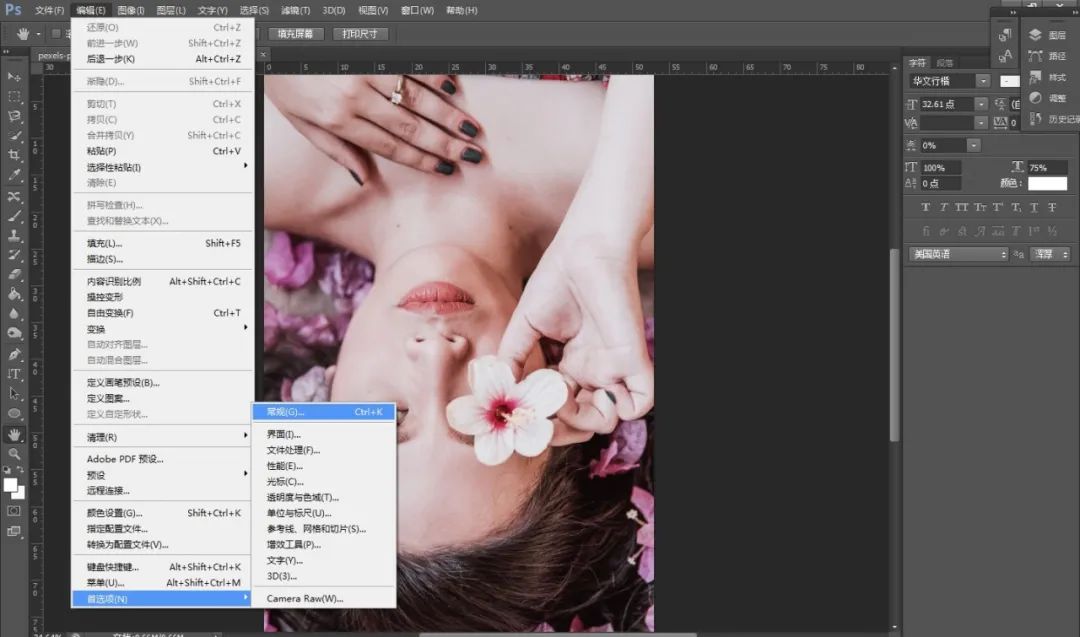Viewport: 1080px width, 637px height.
Task: Open the text color swatch
Action: (x=1048, y=183)
